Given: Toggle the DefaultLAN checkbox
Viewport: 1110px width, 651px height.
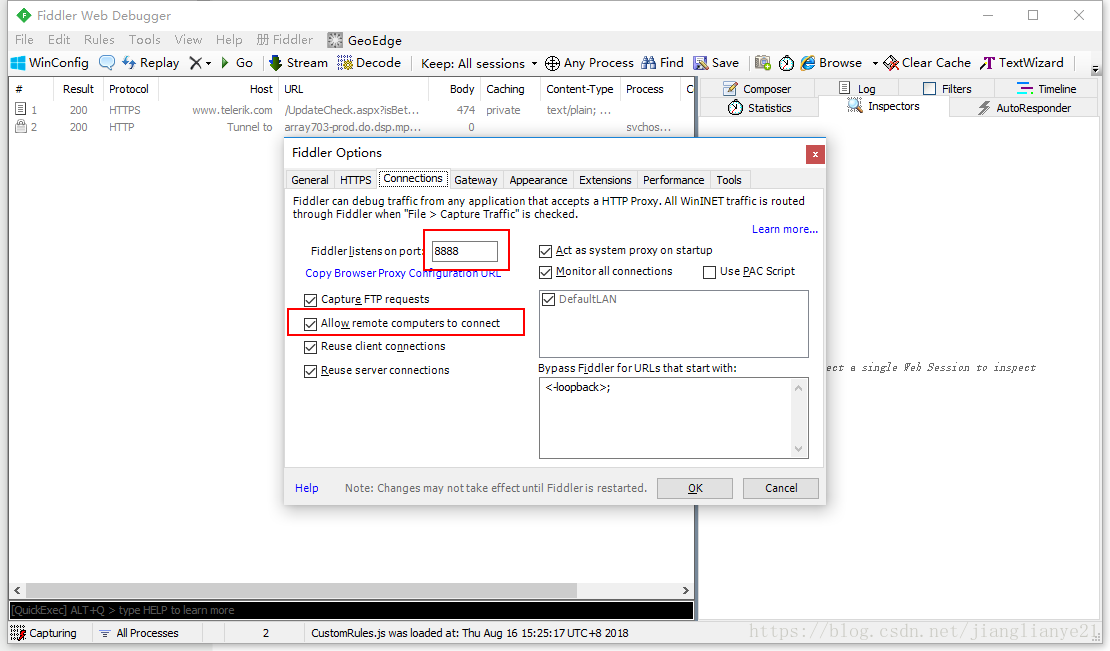Looking at the screenshot, I should point(548,300).
